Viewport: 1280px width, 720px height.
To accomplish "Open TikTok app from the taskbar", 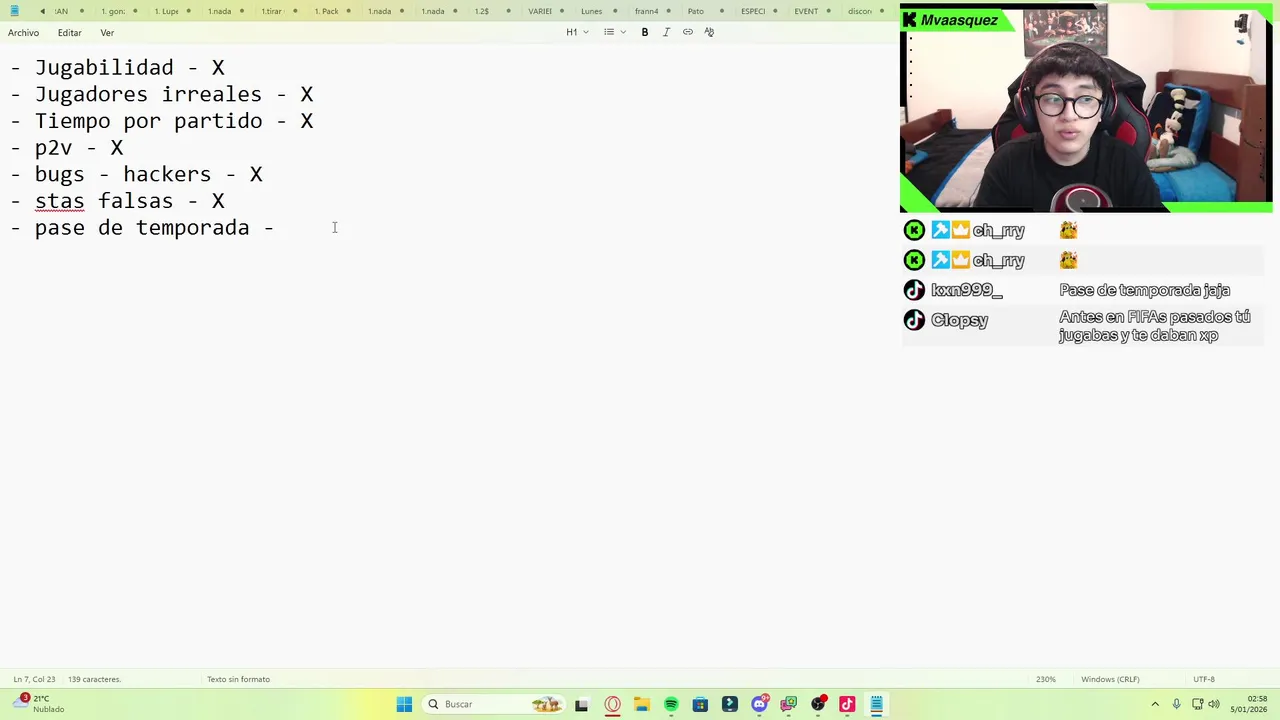I will coord(847,704).
